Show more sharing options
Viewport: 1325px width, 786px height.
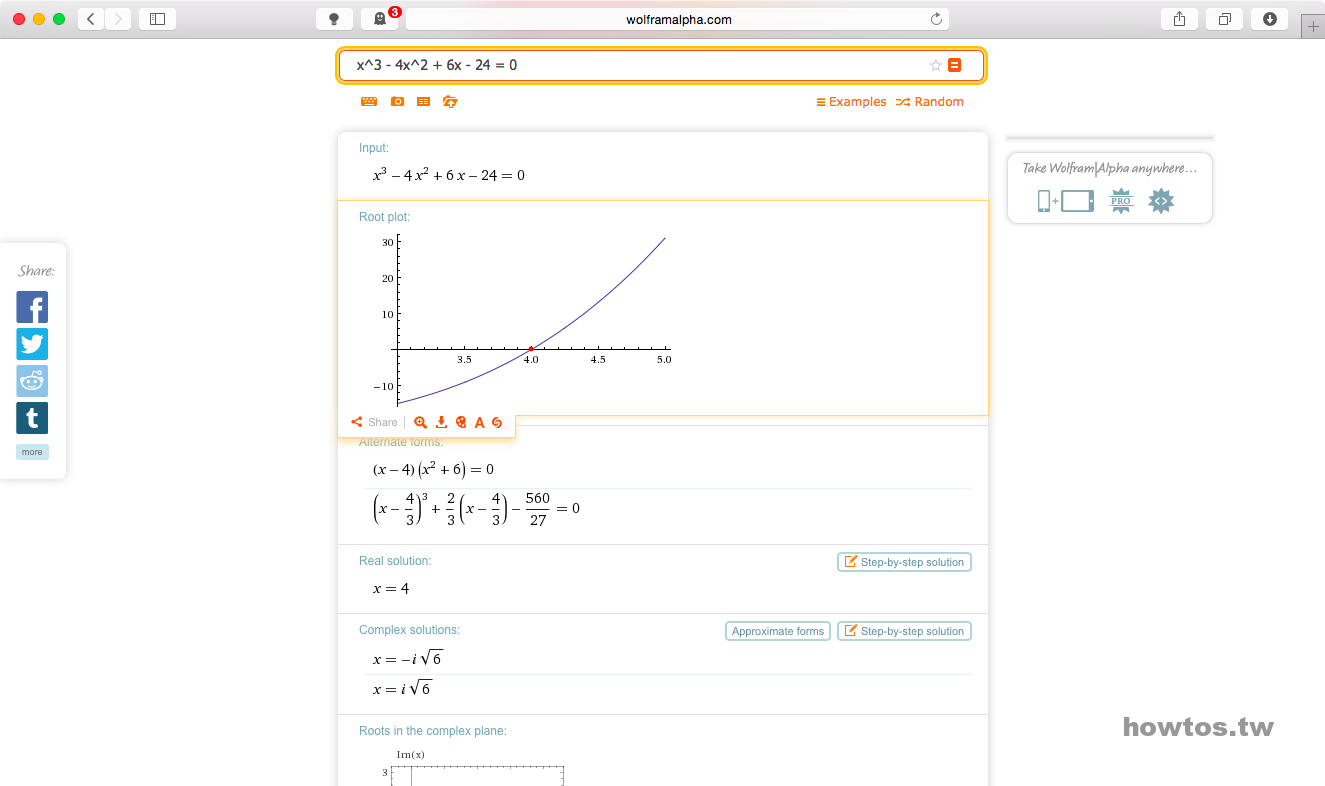[x=32, y=452]
